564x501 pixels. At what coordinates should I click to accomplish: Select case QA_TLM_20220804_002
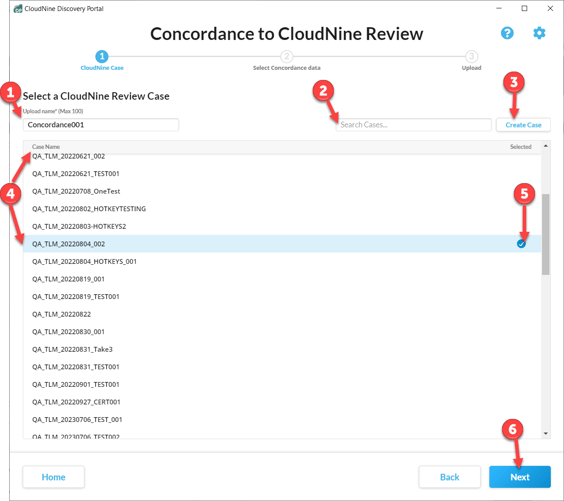pyautogui.click(x=282, y=244)
